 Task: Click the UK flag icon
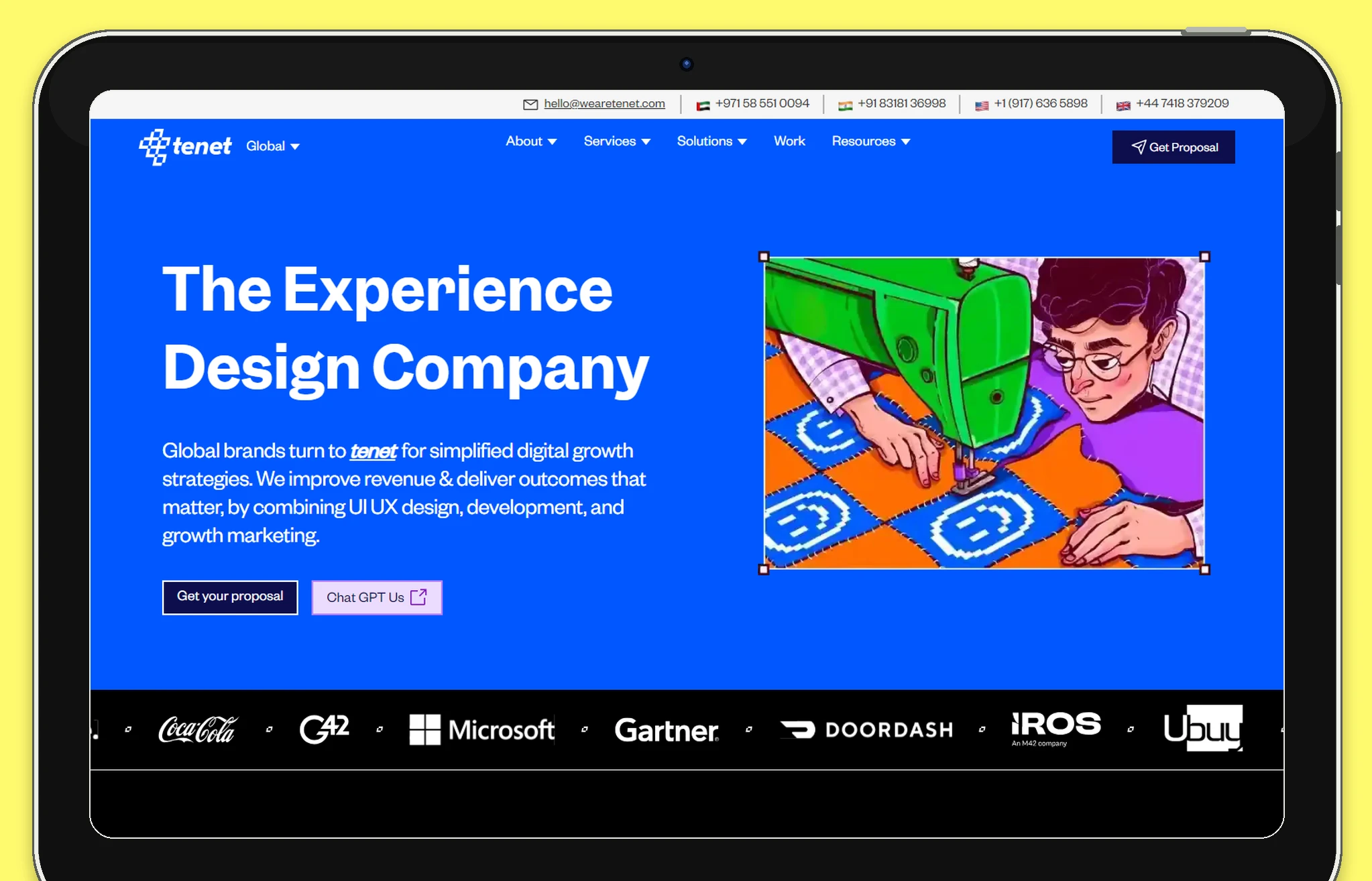coord(1123,105)
